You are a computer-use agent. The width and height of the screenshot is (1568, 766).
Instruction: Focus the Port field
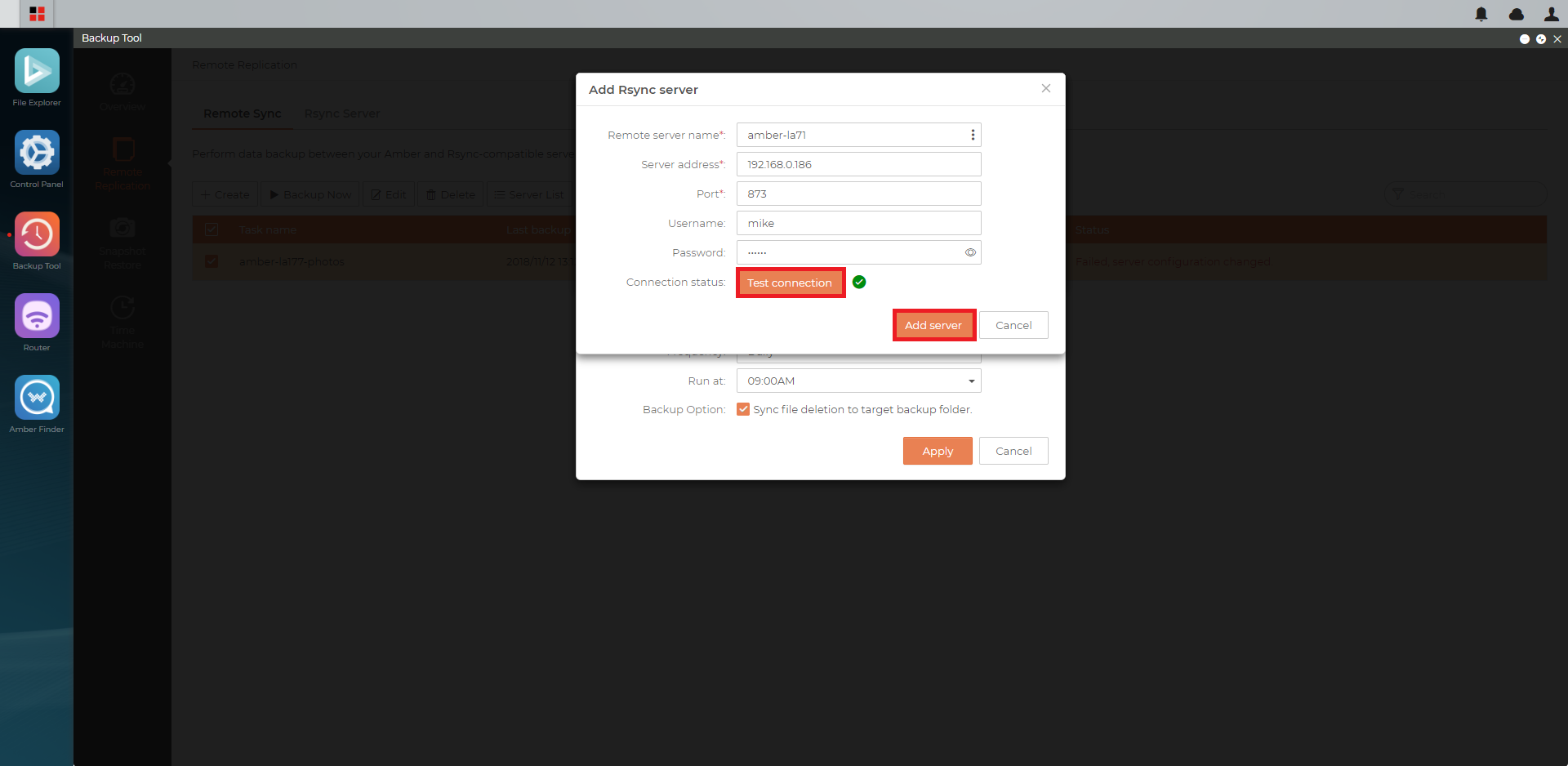click(x=859, y=194)
